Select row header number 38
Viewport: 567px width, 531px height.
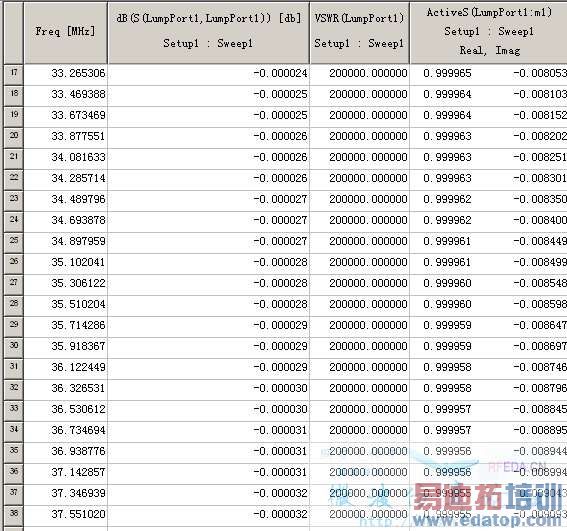(13, 515)
